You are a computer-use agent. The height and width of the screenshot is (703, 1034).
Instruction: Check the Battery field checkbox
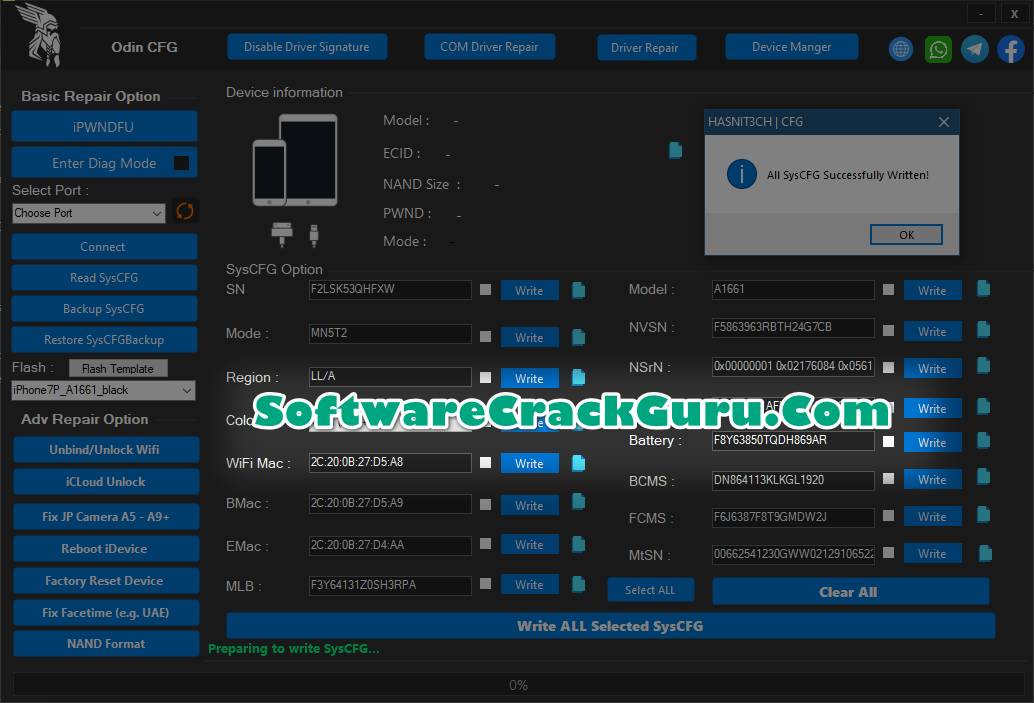[x=888, y=441]
